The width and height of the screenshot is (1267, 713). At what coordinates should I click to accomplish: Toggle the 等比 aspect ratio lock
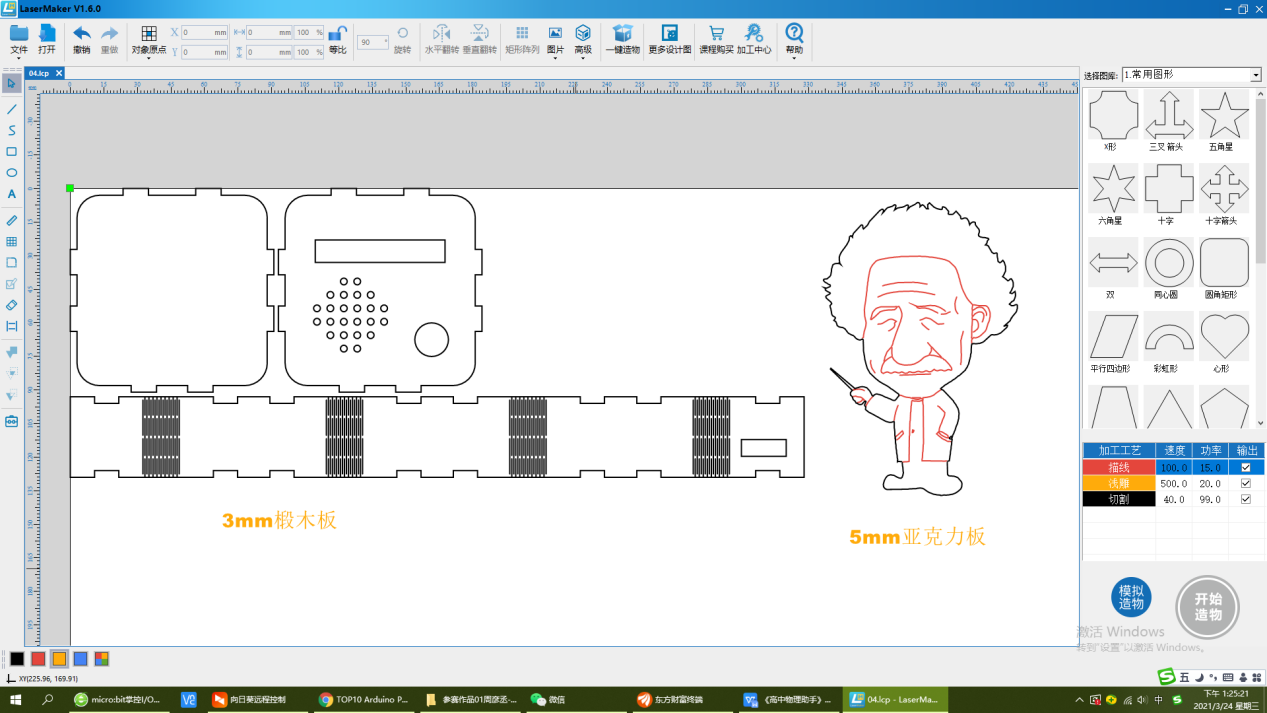pyautogui.click(x=338, y=34)
